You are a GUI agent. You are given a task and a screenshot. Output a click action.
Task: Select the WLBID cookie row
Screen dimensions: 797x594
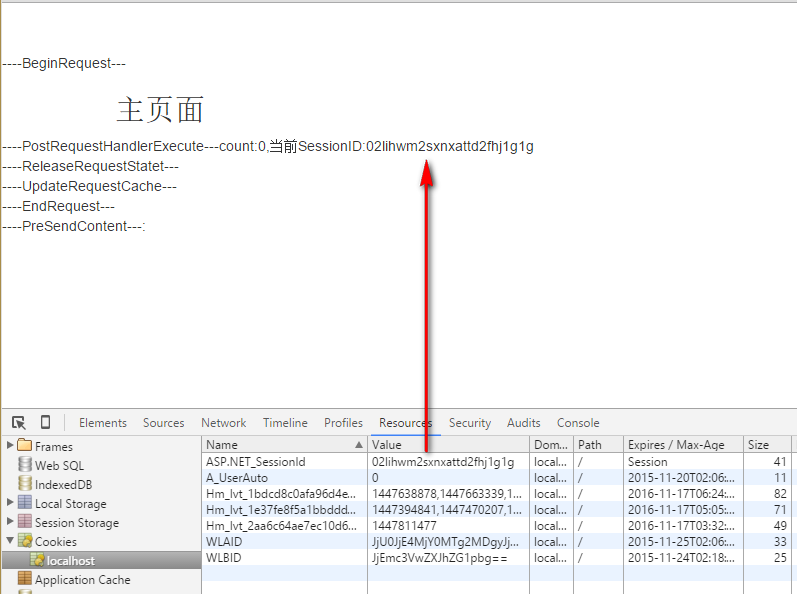point(497,557)
